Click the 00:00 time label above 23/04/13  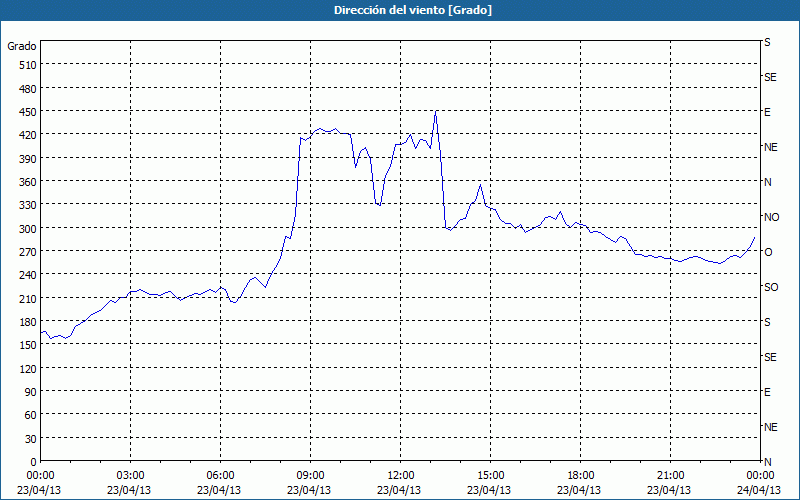[40, 476]
